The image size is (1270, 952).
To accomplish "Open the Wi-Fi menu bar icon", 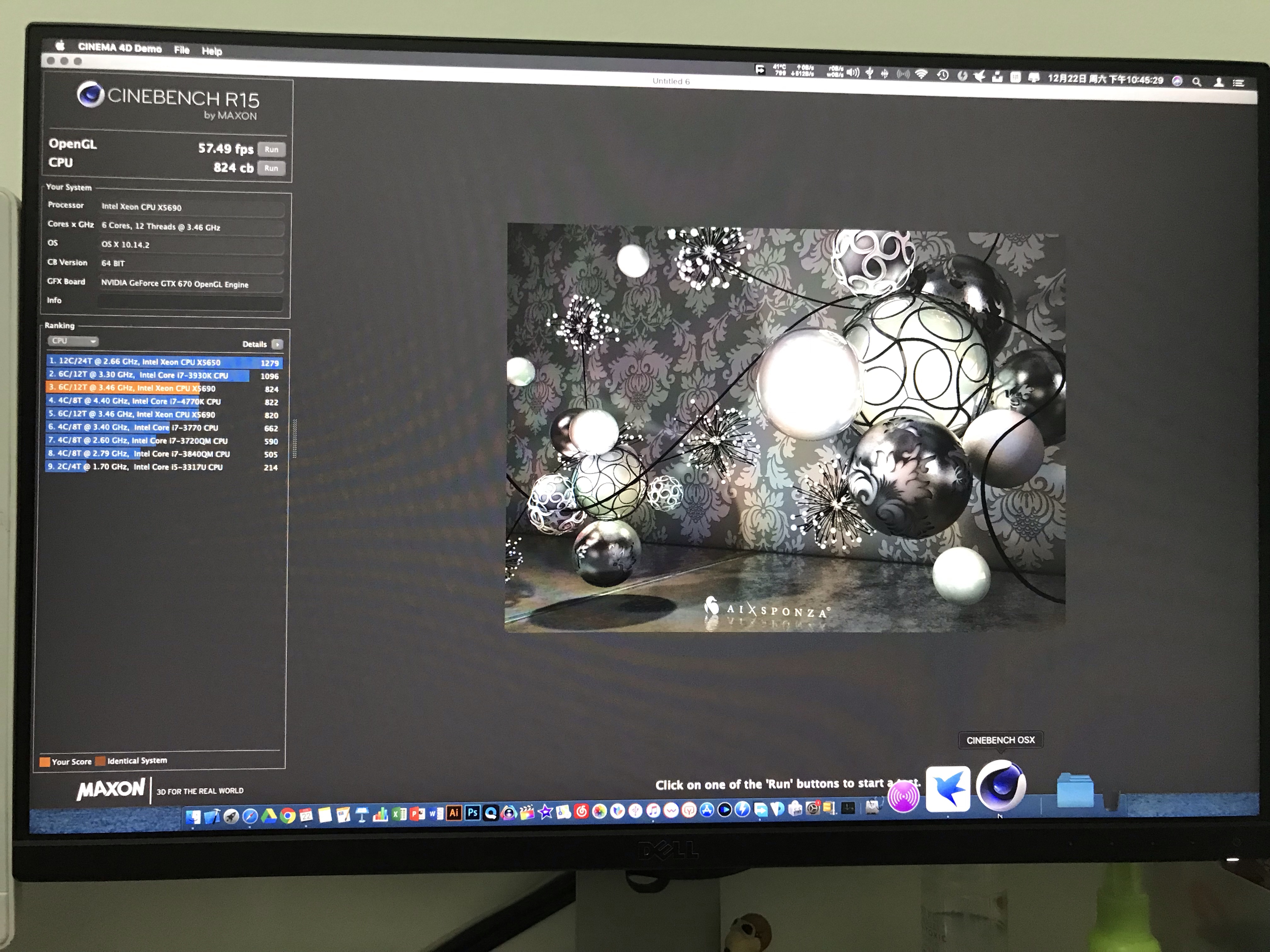I will pos(922,74).
